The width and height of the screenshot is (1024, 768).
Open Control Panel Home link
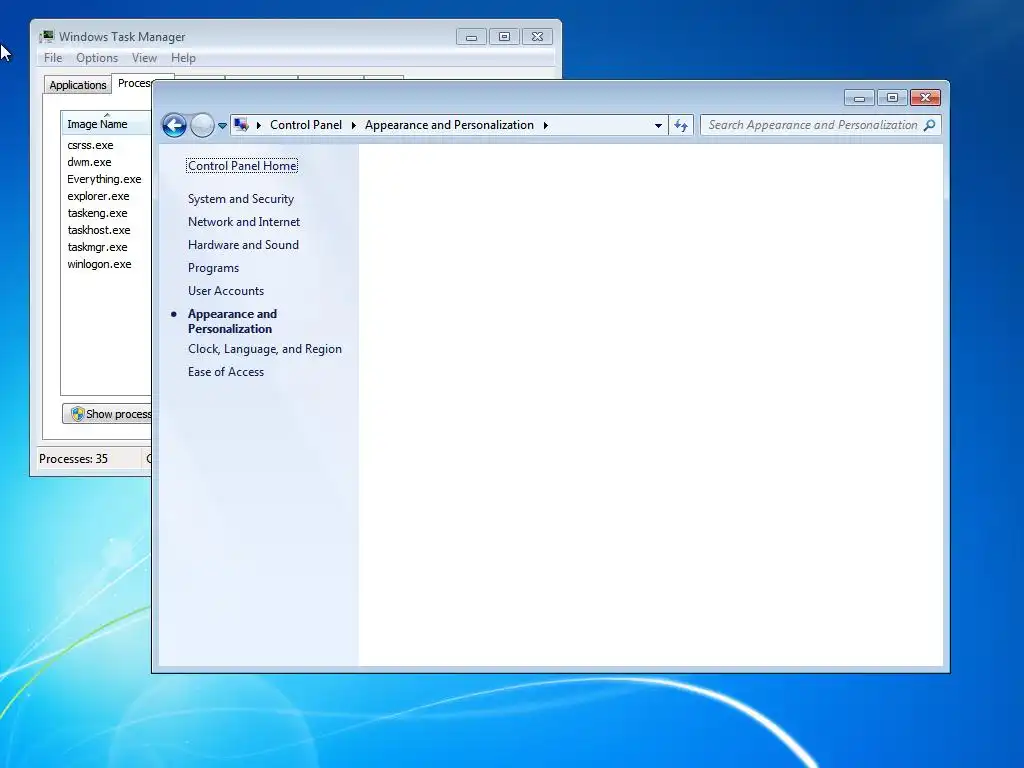click(x=242, y=166)
